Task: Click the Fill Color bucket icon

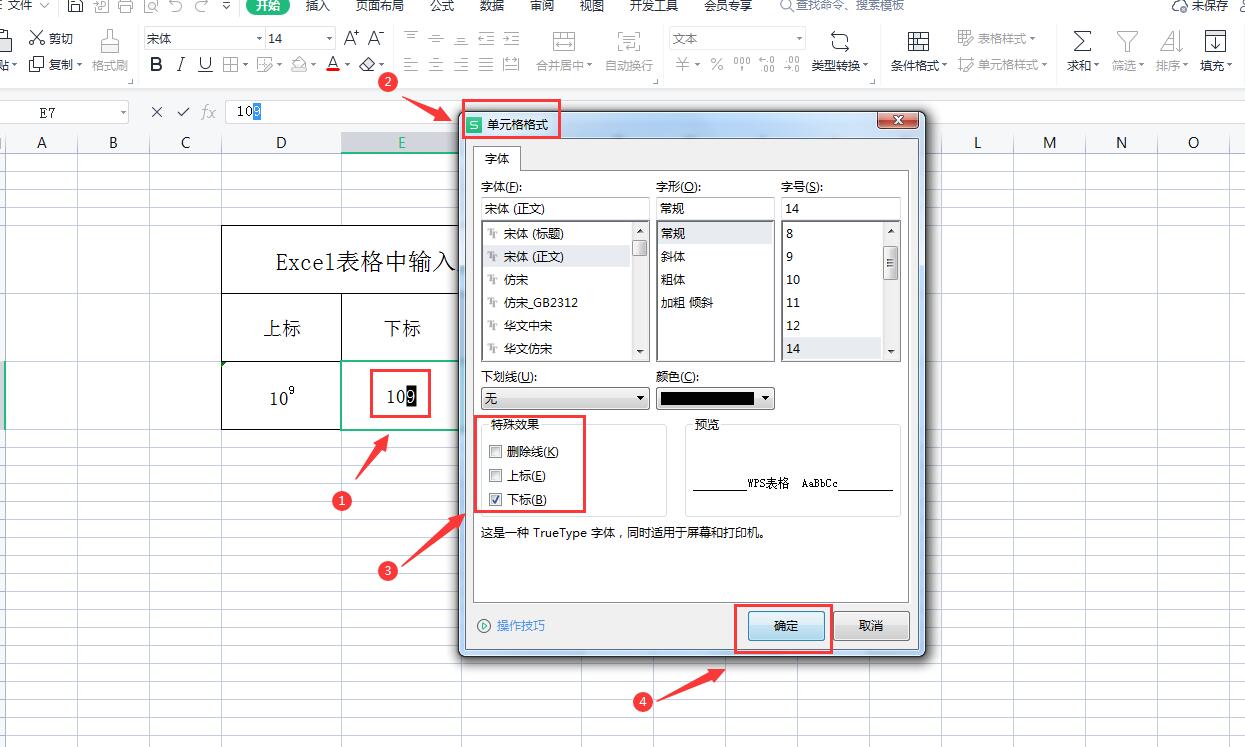Action: 298,64
